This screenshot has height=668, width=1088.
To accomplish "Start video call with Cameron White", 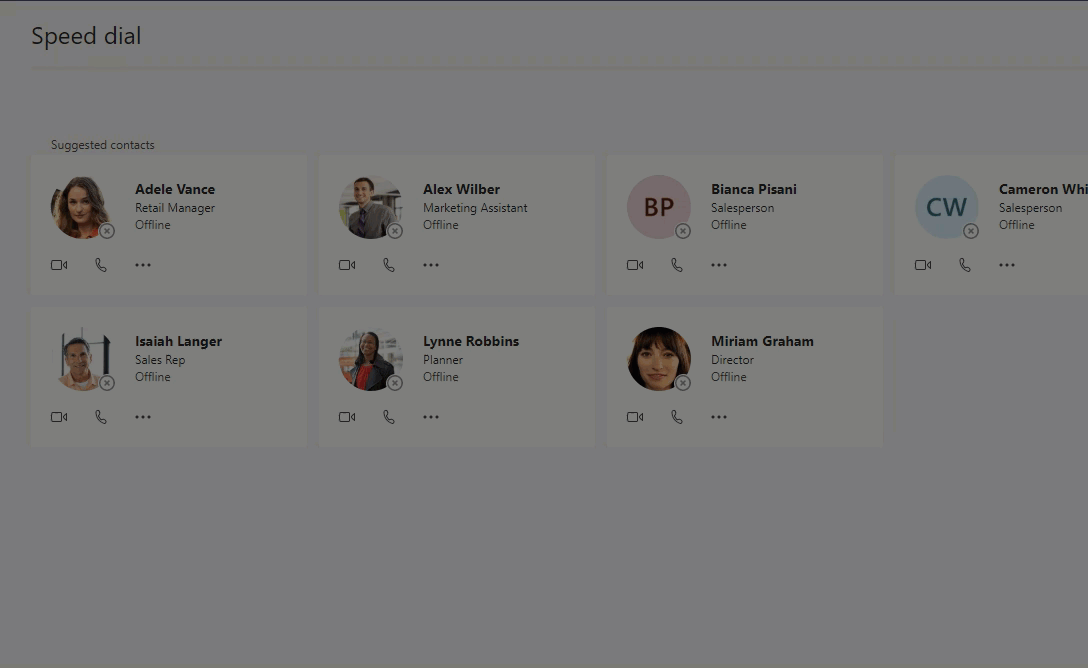I will 923,265.
